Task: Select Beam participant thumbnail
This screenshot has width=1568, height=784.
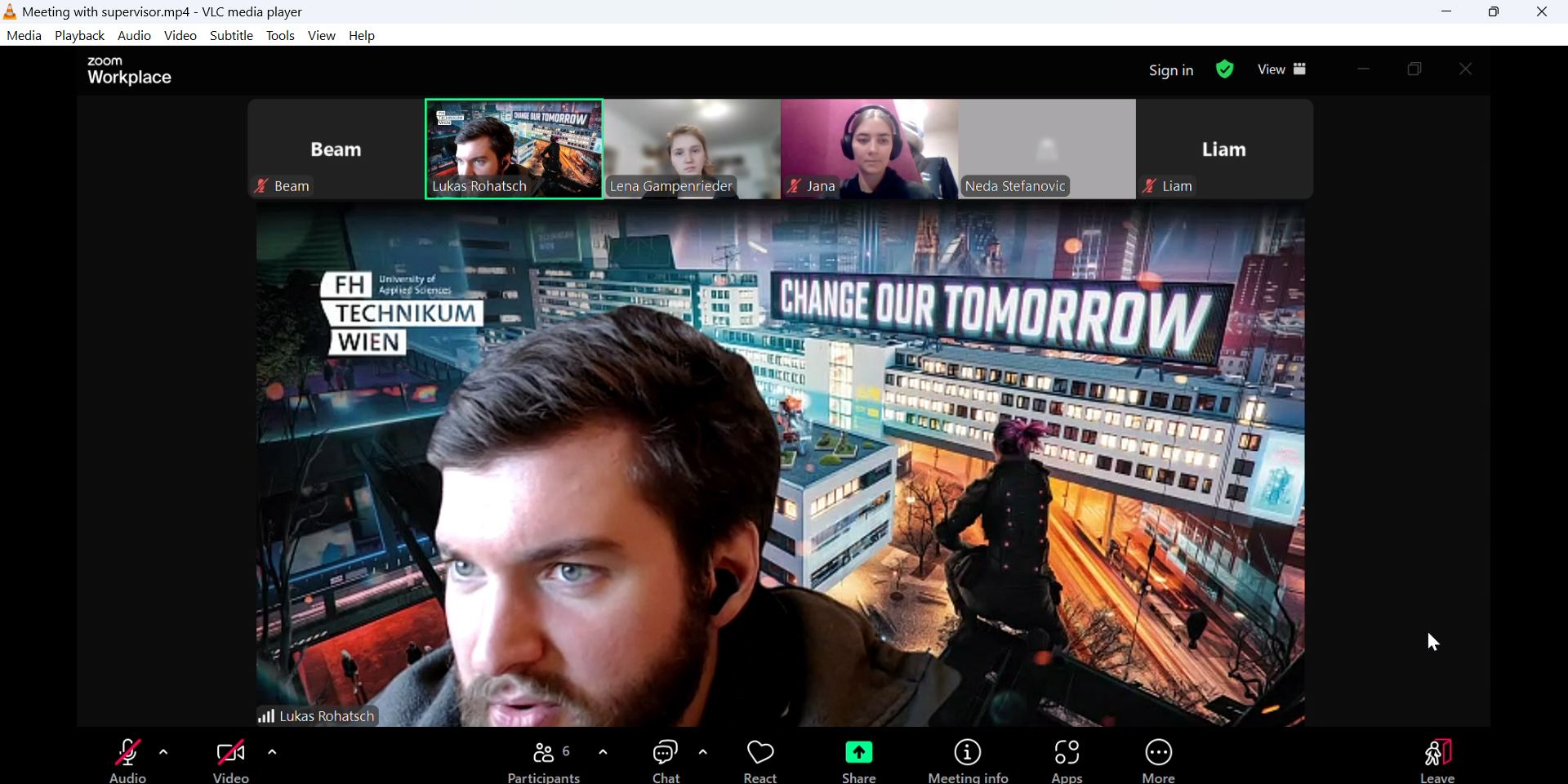Action: pos(336,149)
